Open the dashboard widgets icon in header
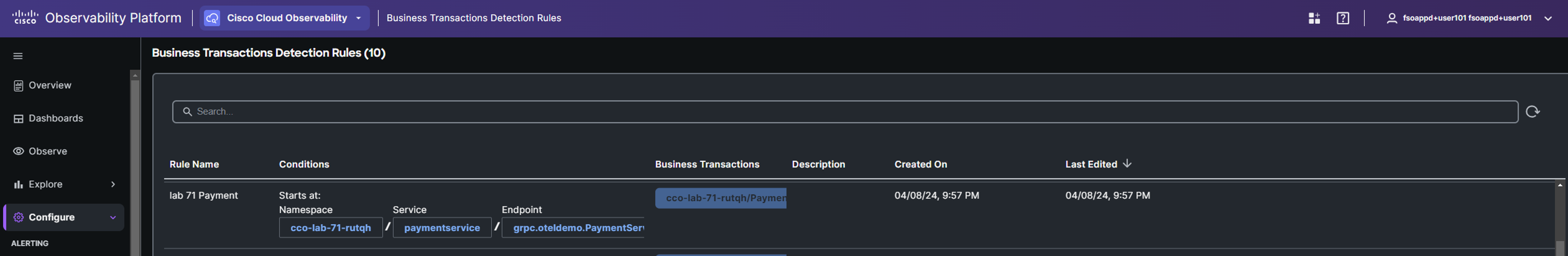The image size is (1568, 256). (x=1314, y=18)
